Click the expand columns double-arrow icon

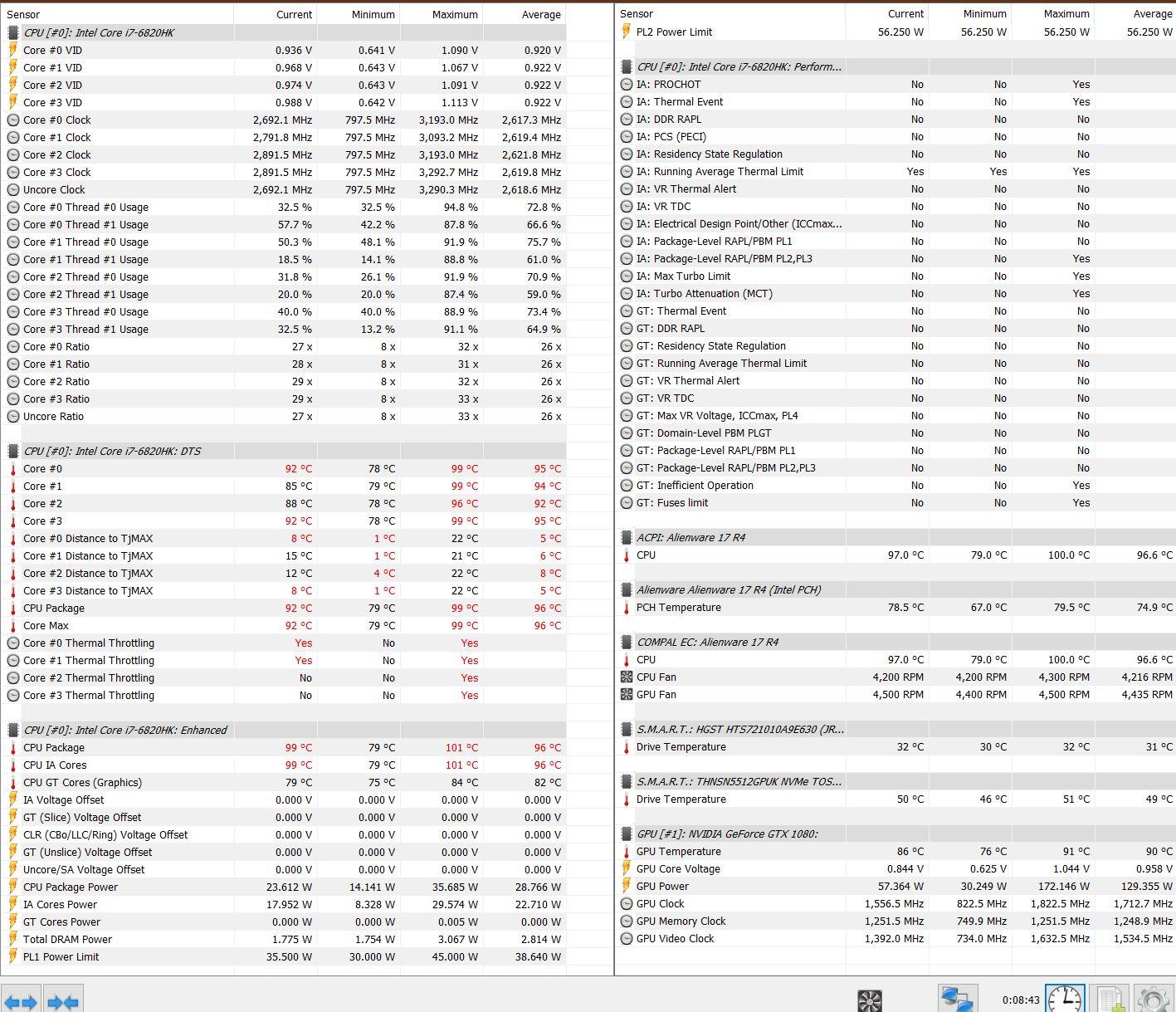20,1001
